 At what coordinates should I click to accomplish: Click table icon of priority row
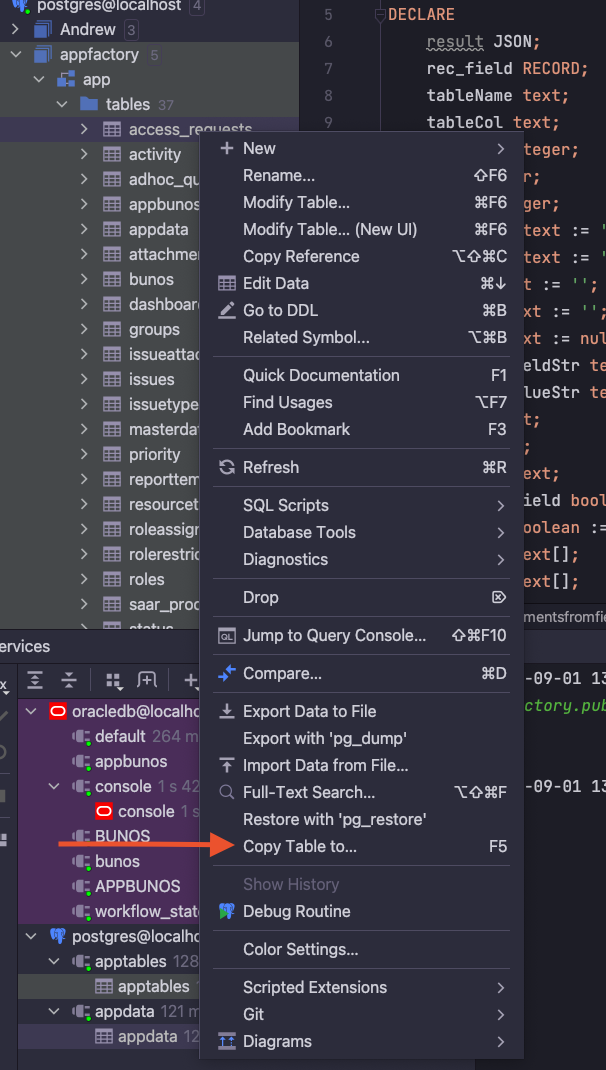click(x=112, y=454)
